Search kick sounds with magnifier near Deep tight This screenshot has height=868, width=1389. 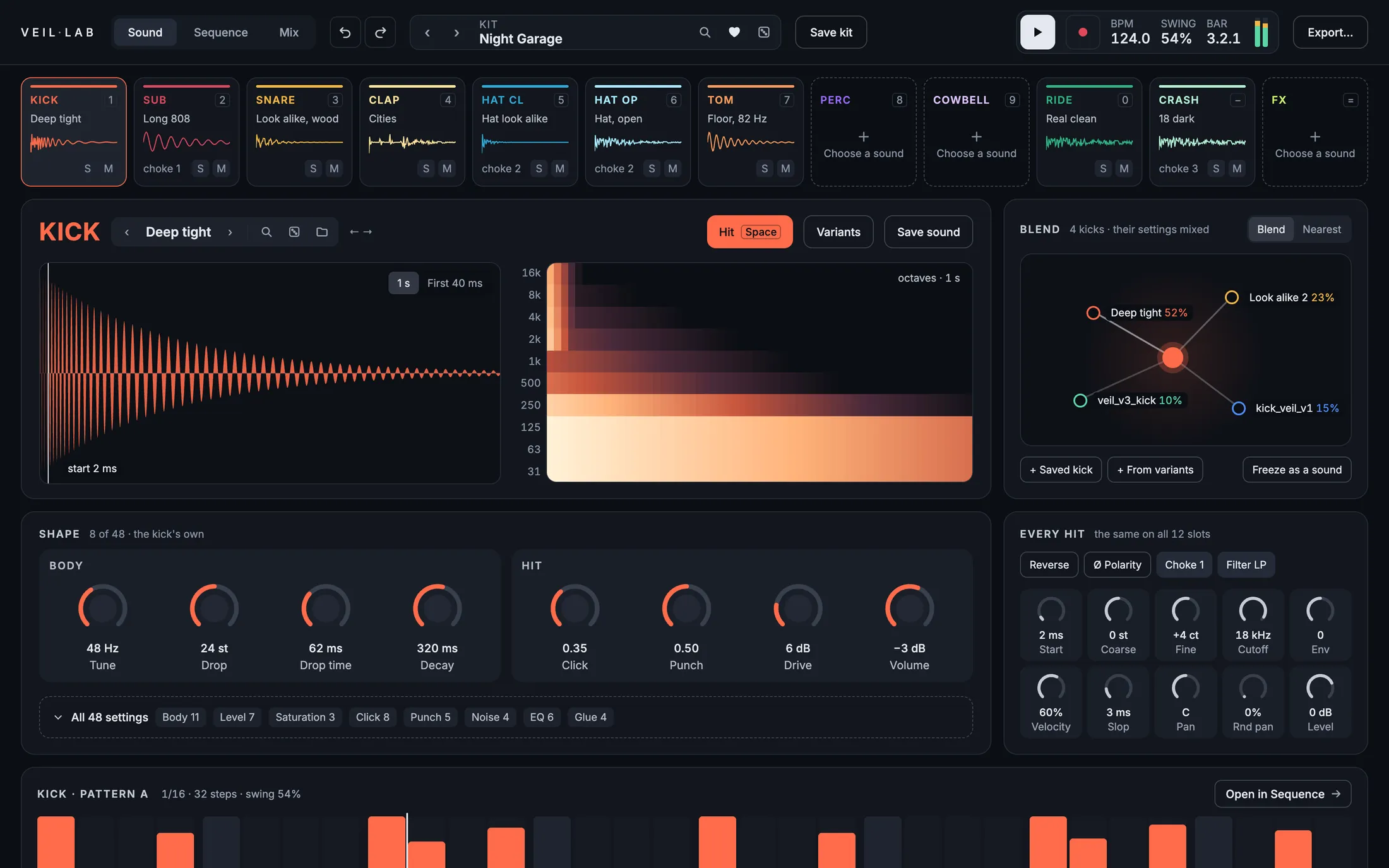[x=266, y=232]
